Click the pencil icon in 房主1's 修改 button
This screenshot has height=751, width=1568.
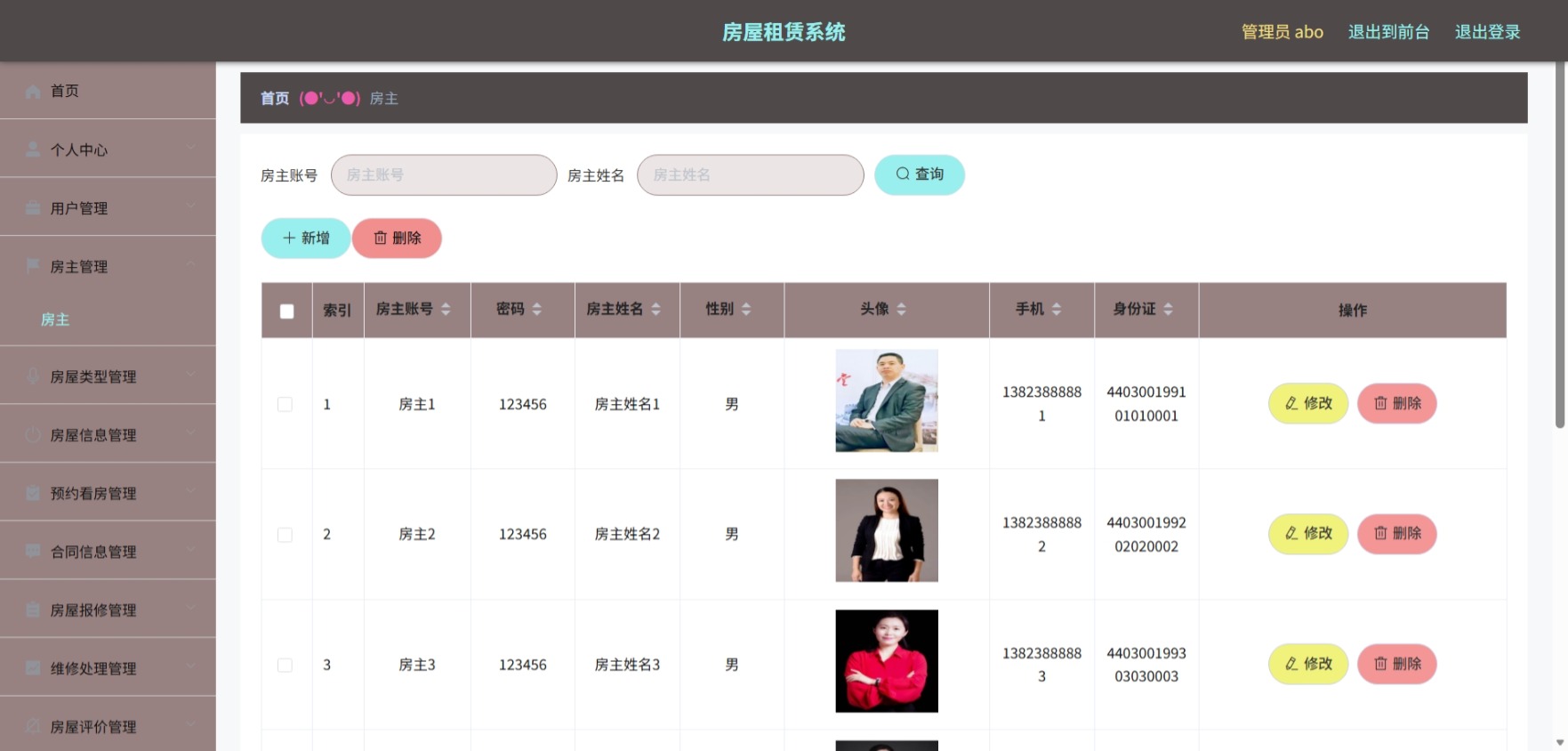coord(1291,404)
